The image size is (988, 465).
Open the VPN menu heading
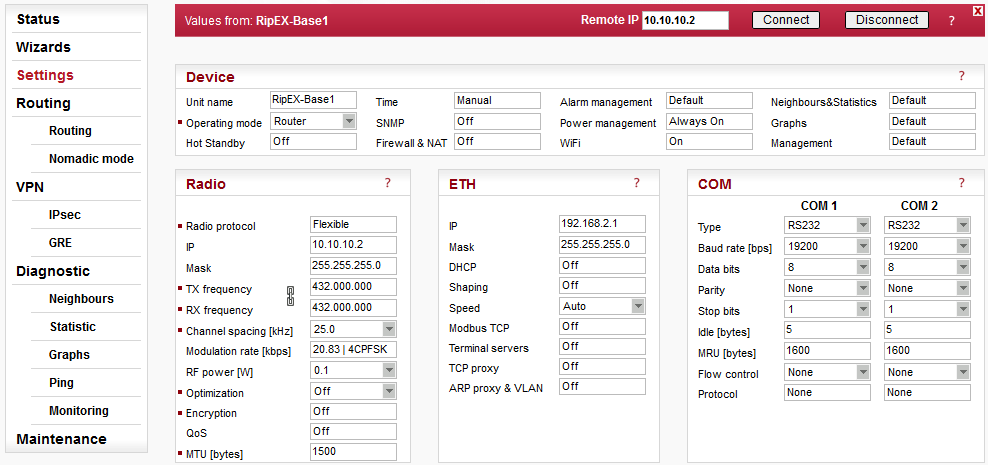point(30,187)
